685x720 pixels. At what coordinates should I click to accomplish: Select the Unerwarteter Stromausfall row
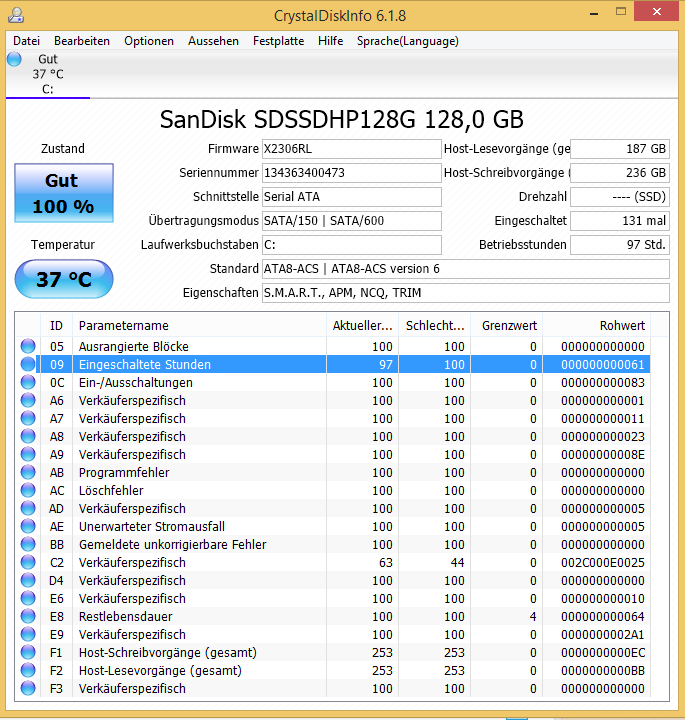coord(334,526)
